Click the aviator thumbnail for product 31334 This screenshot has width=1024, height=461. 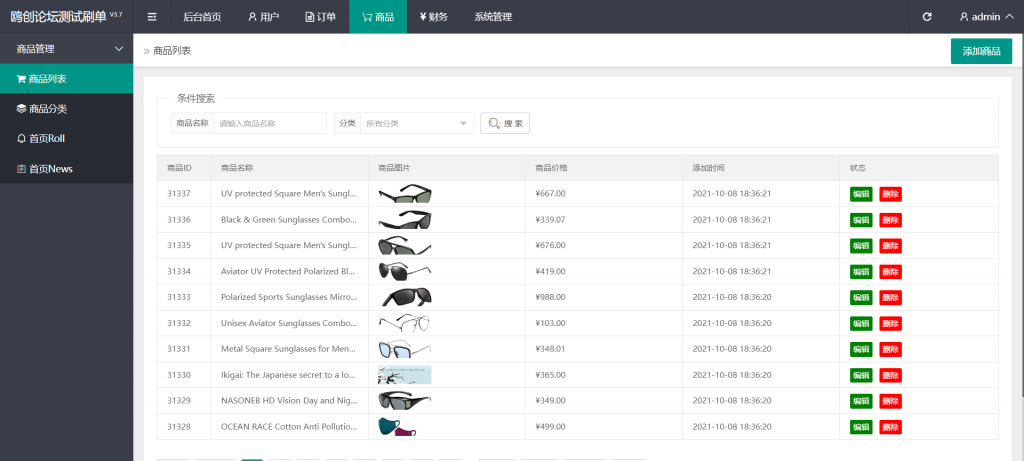405,271
